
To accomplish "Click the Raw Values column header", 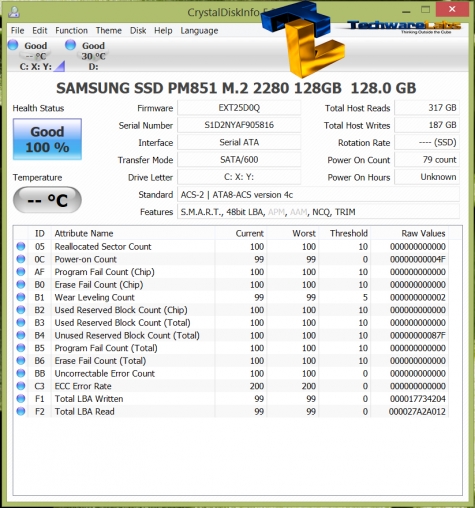I will click(410, 233).
